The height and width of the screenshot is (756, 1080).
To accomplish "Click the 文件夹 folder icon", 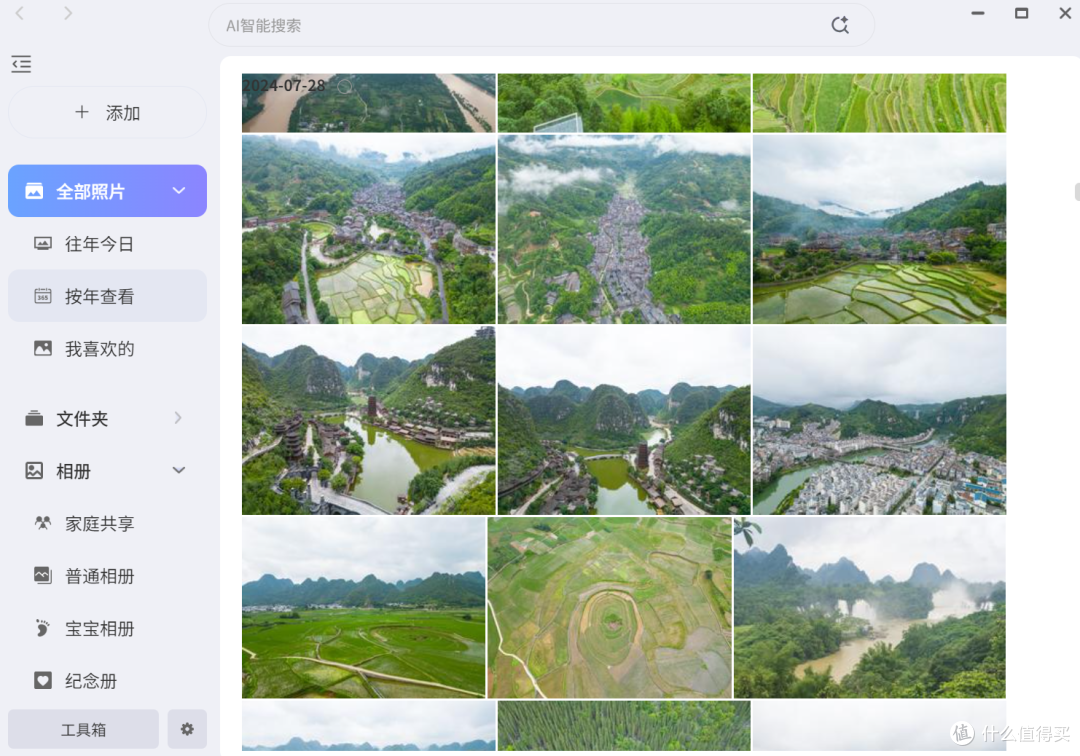I will [x=34, y=418].
